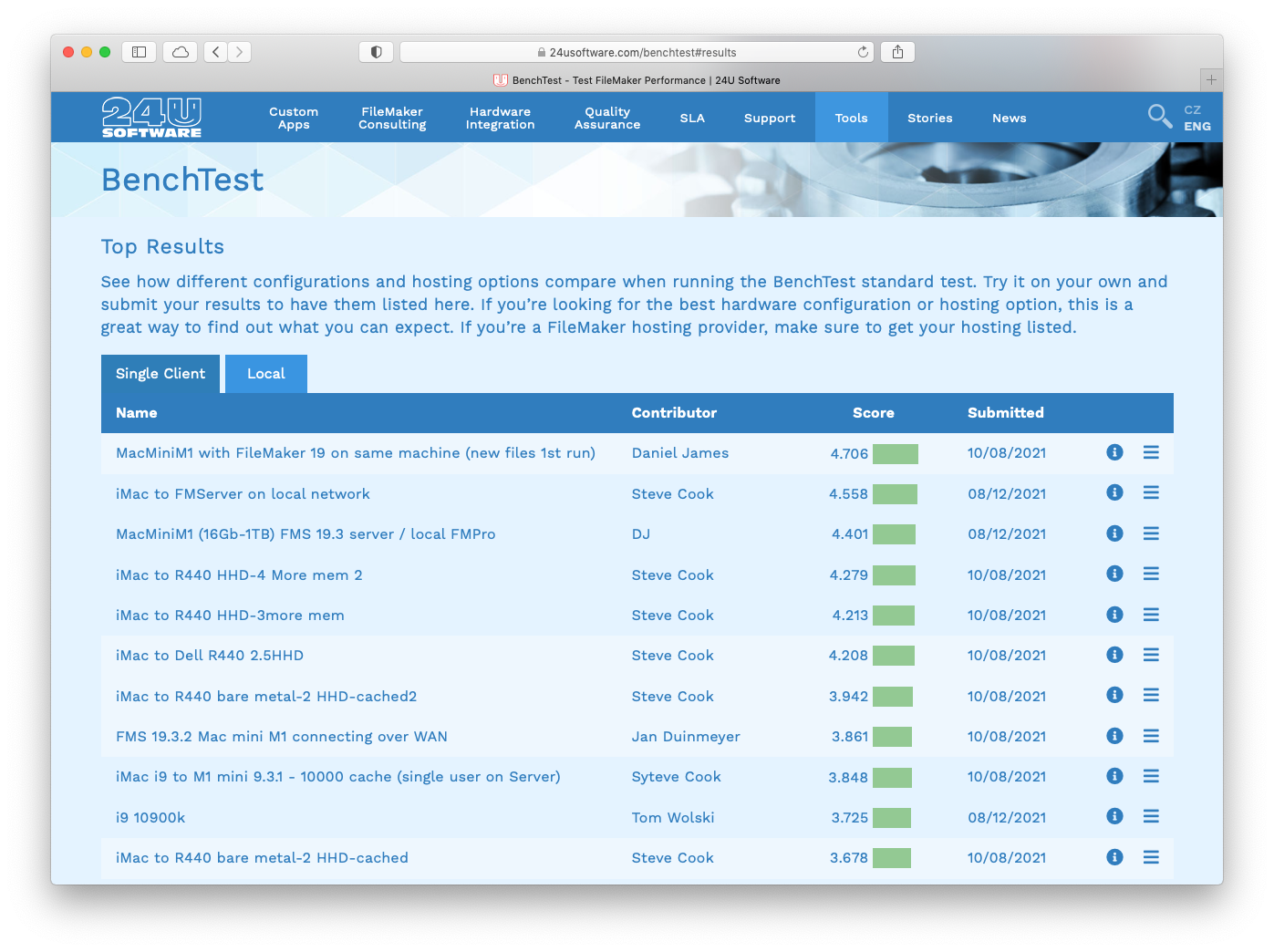Click the privacy report shield icon
The height and width of the screenshot is (952, 1274).
[376, 52]
